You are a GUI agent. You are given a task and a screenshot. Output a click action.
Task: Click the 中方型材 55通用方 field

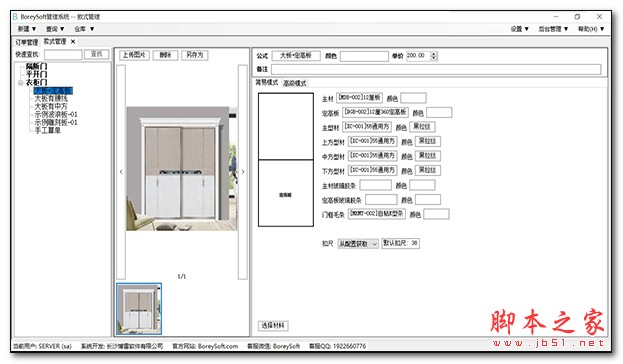pyautogui.click(x=373, y=155)
